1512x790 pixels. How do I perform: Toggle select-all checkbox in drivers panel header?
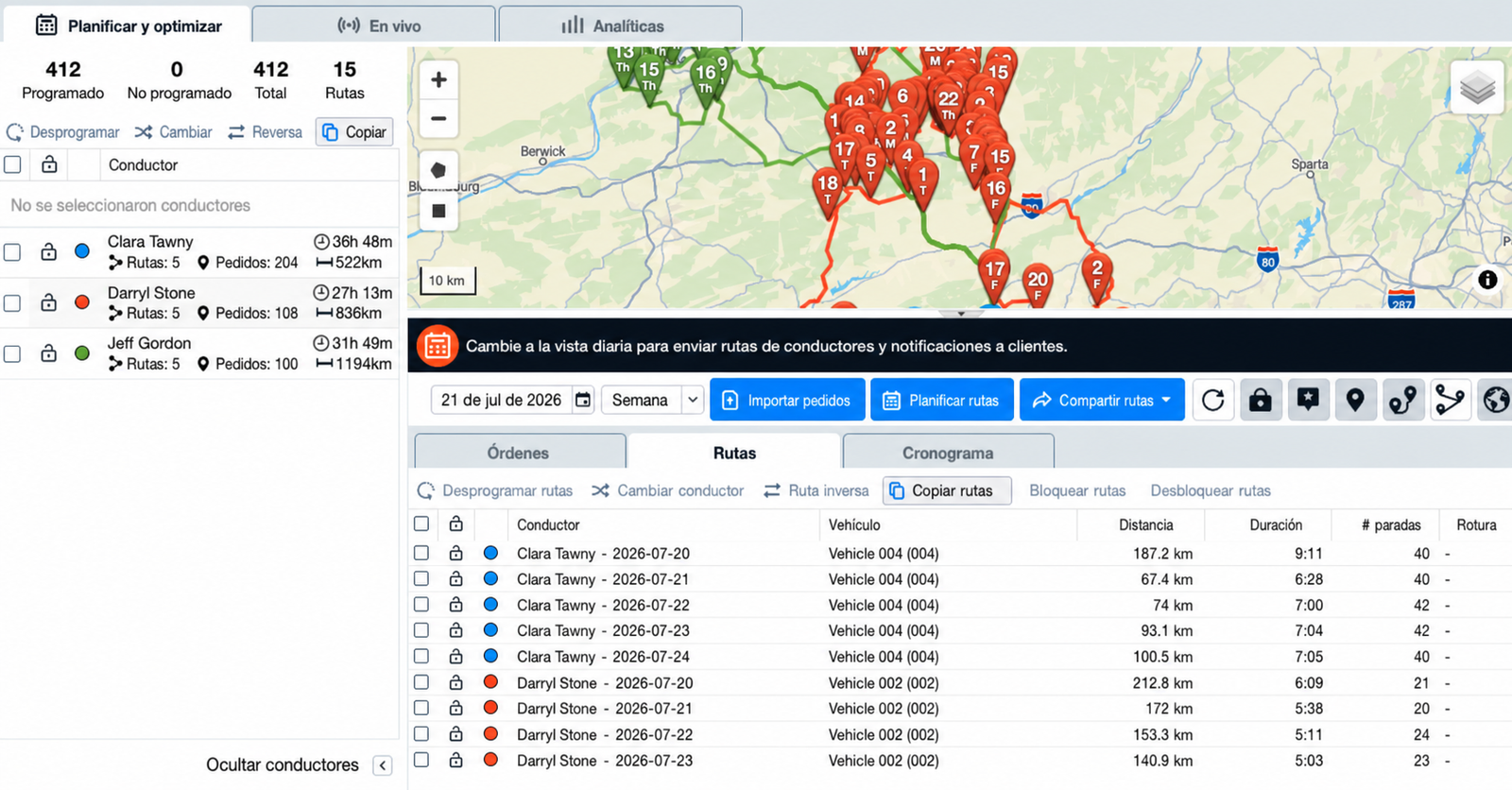click(x=12, y=164)
